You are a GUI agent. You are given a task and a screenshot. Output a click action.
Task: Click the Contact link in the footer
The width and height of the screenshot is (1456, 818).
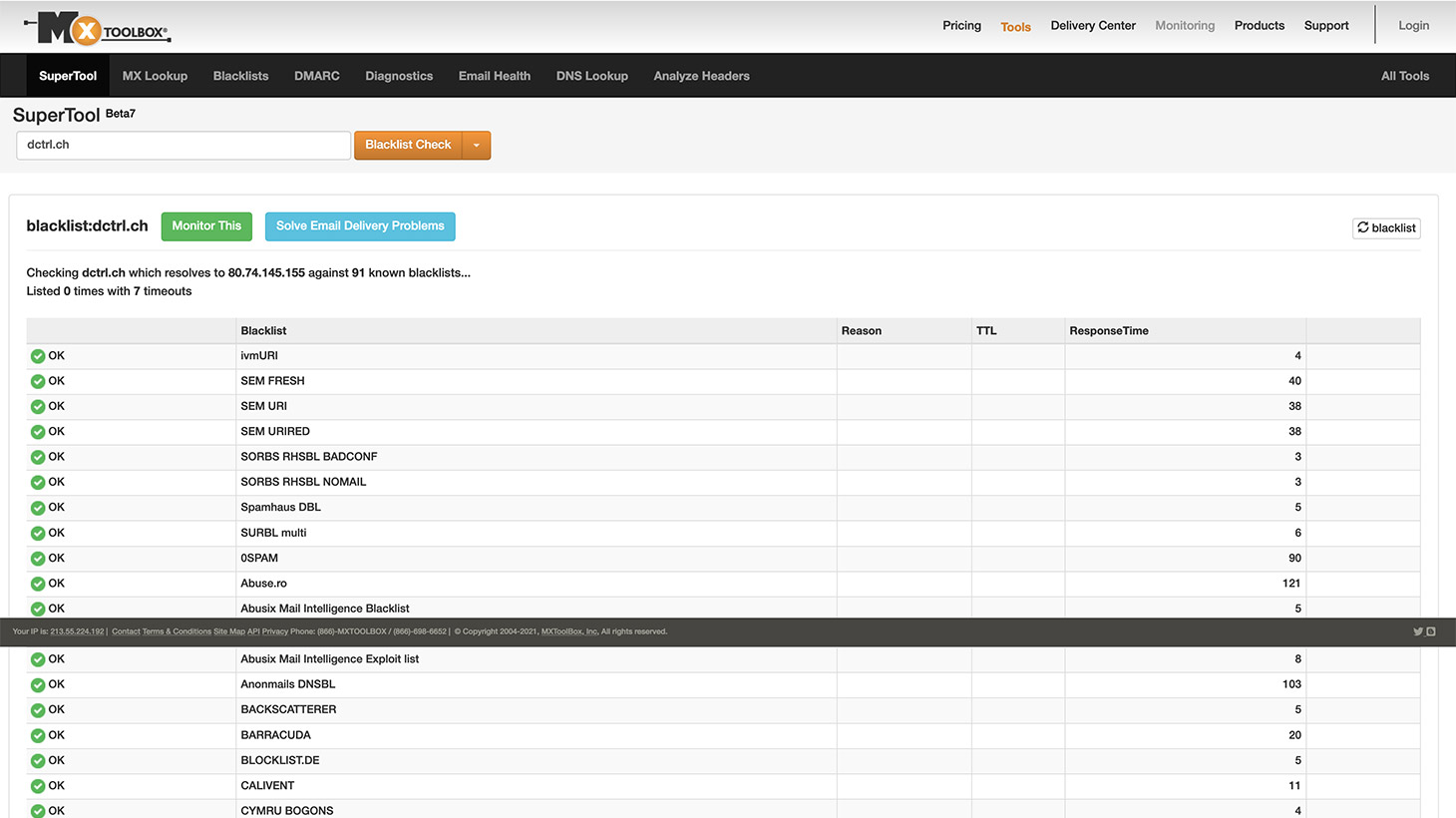pyautogui.click(x=126, y=631)
